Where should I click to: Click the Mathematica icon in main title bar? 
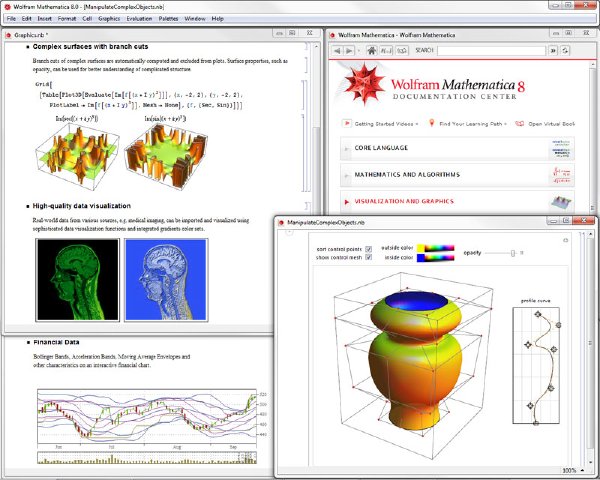click(7, 7)
